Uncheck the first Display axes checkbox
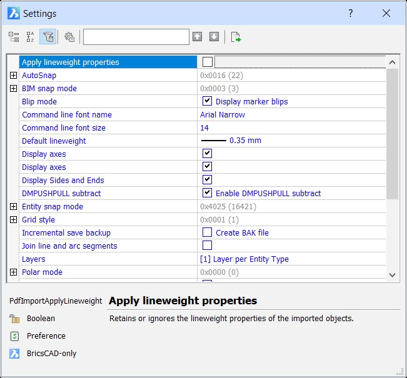The image size is (407, 378). 207,154
